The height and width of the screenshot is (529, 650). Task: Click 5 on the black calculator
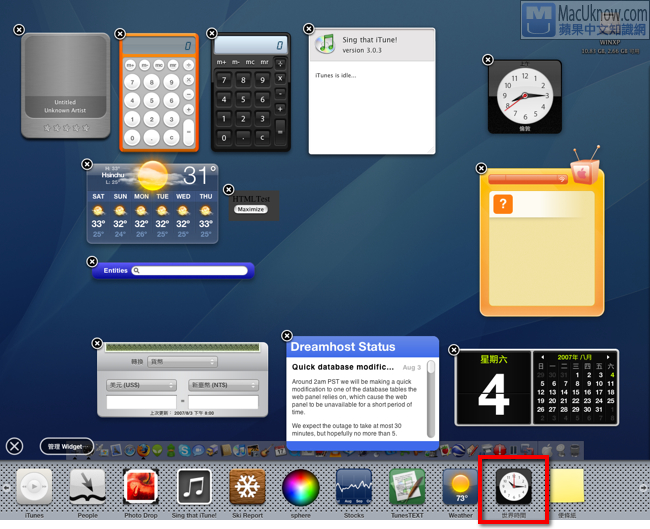coord(243,99)
